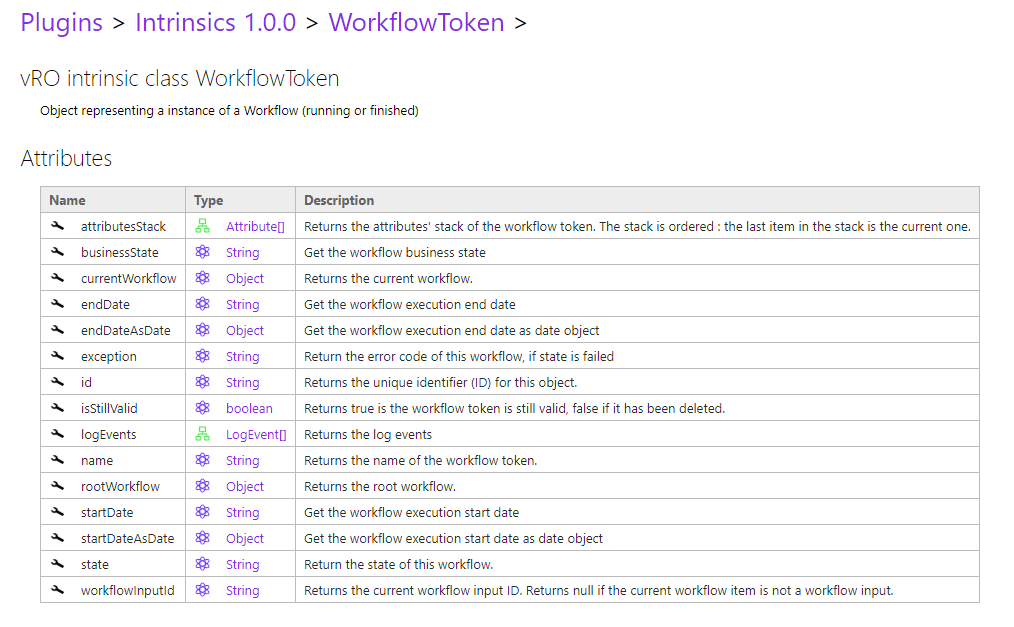Click the green class icon next to LogEvent[]
Viewport: 1014px width, 627px height.
click(202, 434)
